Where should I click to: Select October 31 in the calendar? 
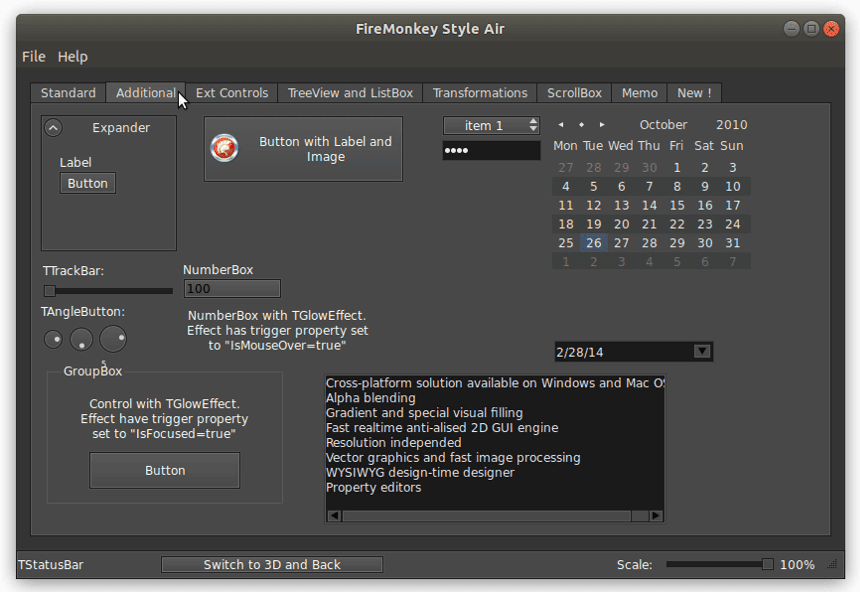[733, 243]
